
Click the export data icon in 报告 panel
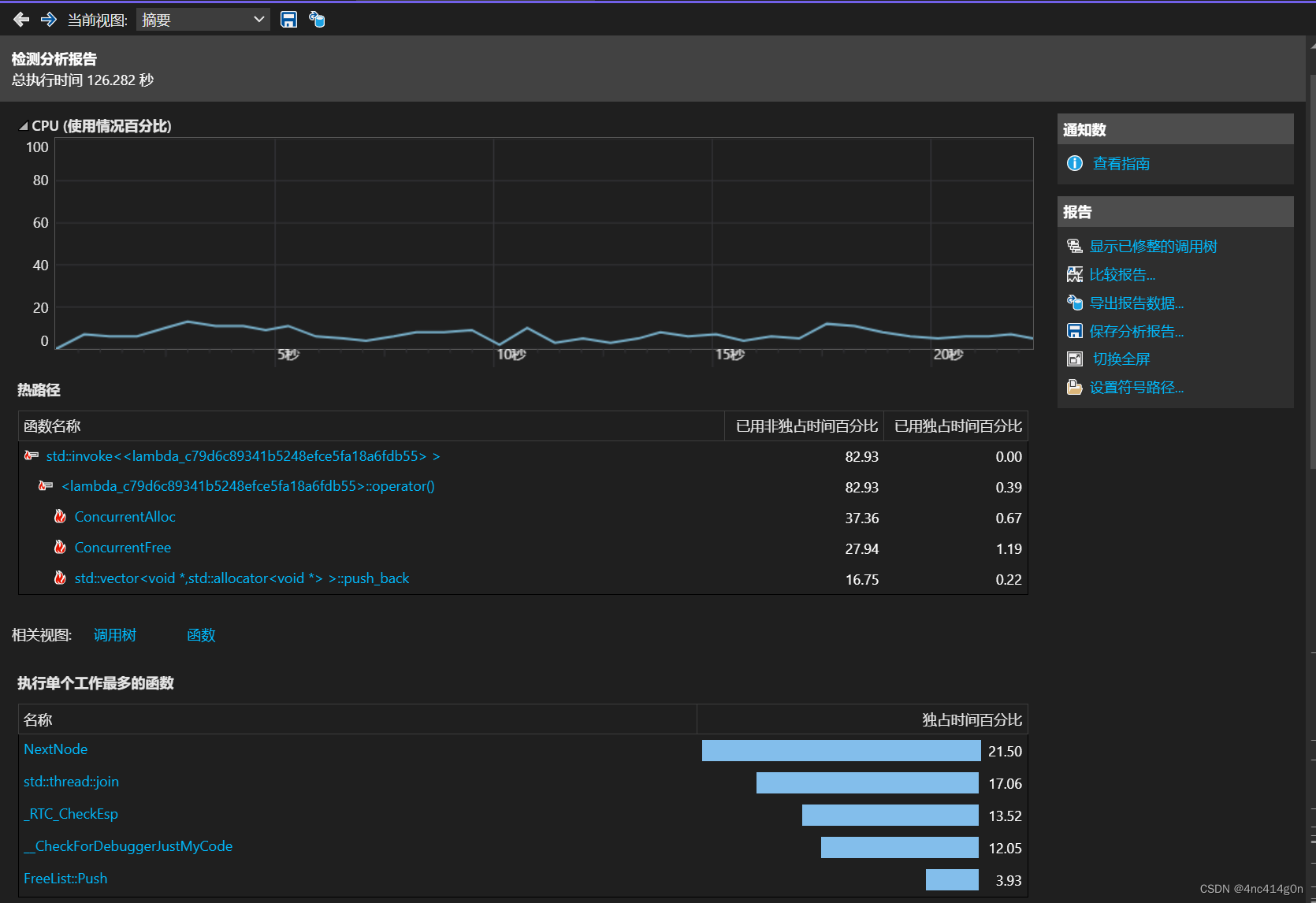pos(1075,303)
